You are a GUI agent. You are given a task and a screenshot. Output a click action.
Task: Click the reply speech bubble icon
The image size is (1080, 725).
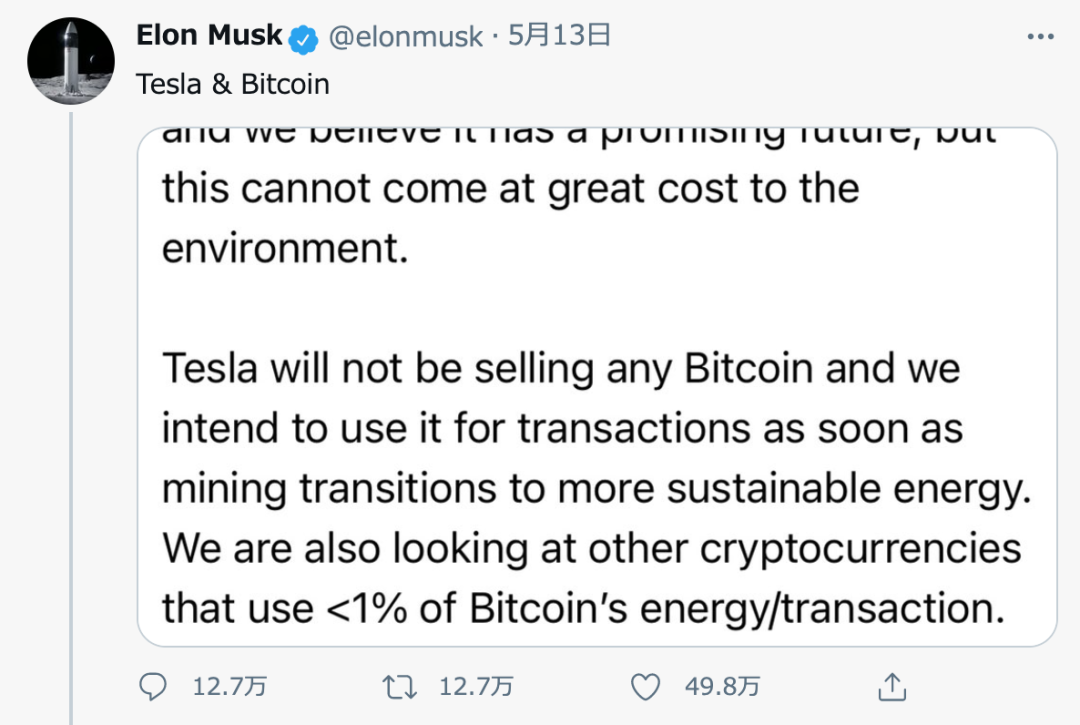tap(152, 686)
